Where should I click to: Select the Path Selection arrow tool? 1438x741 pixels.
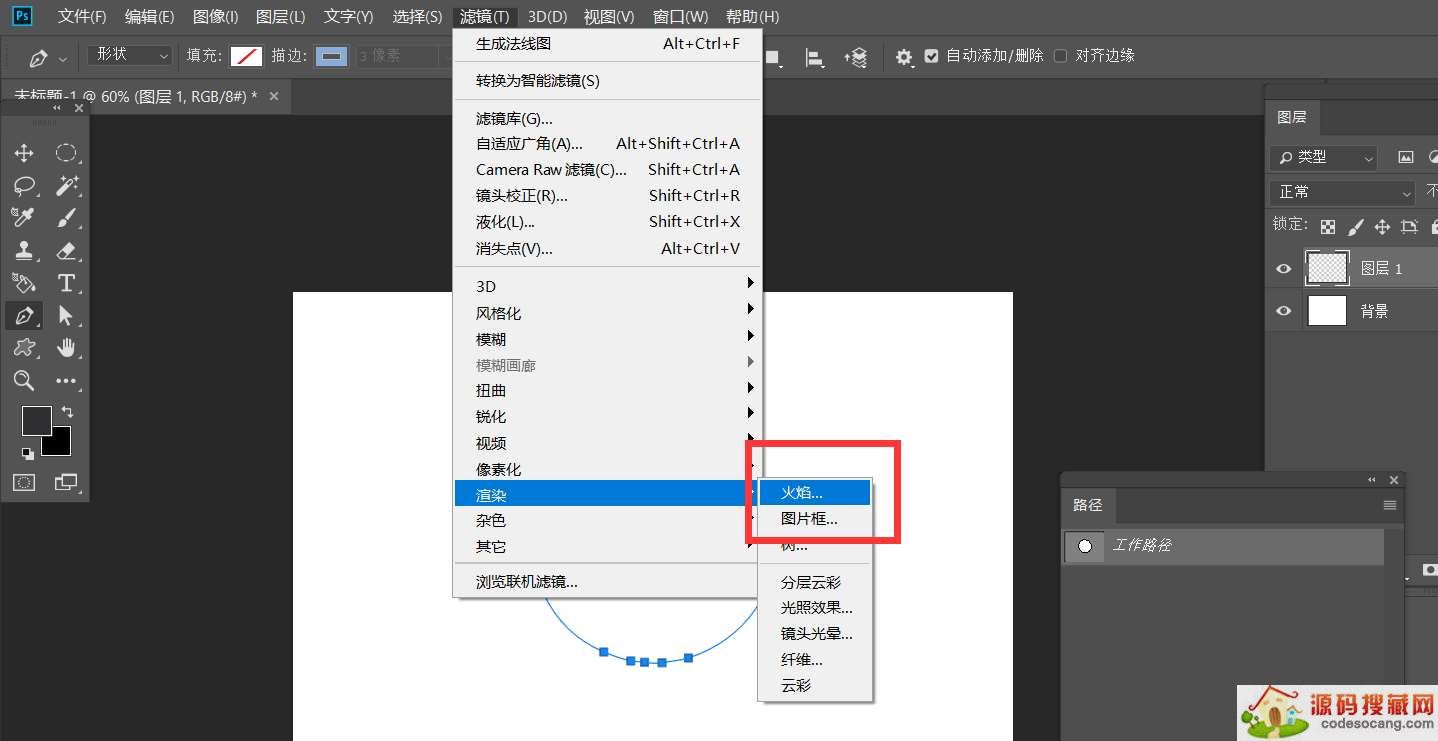[x=66, y=316]
